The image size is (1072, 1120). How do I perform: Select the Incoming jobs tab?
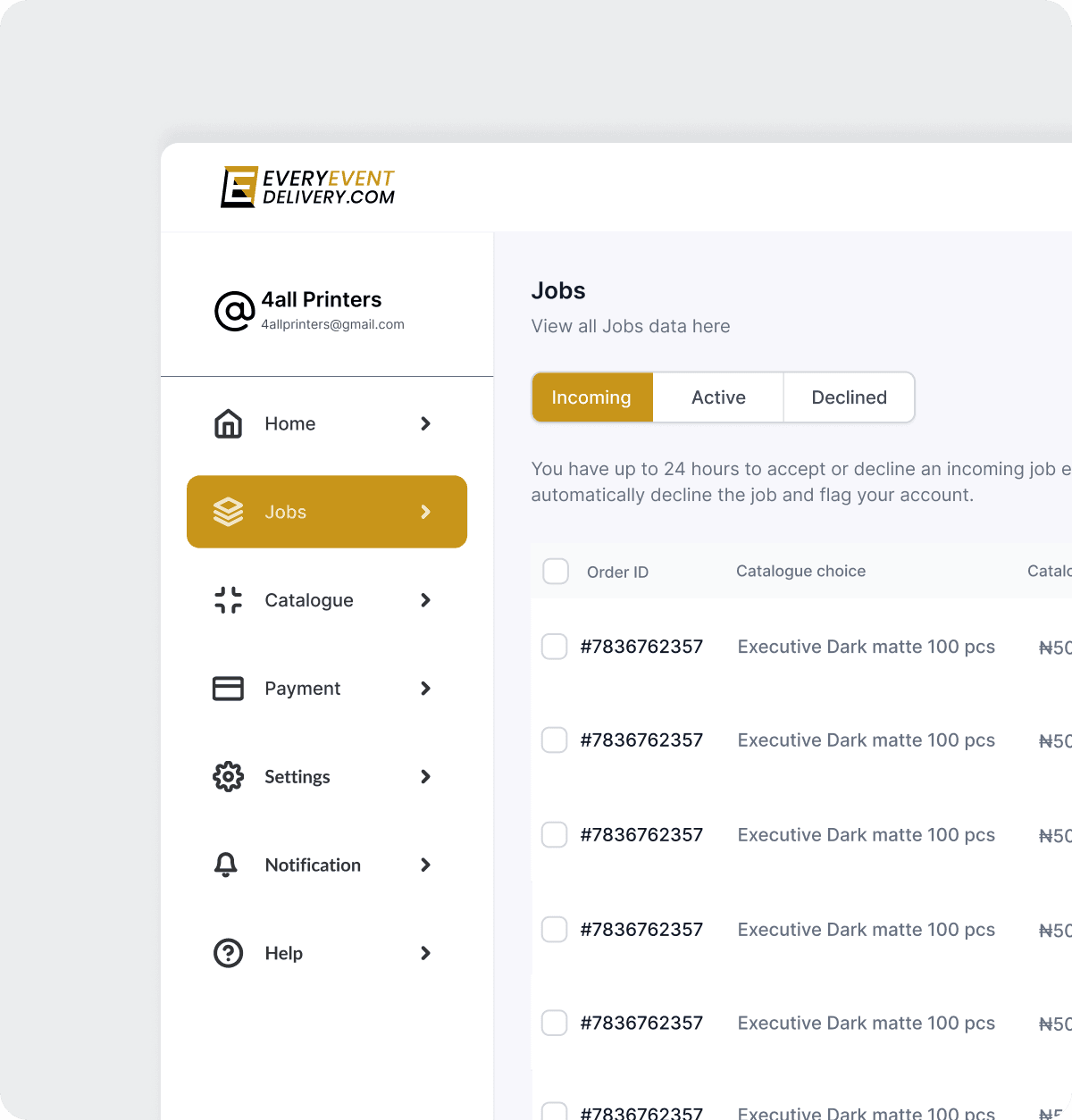[x=591, y=397]
